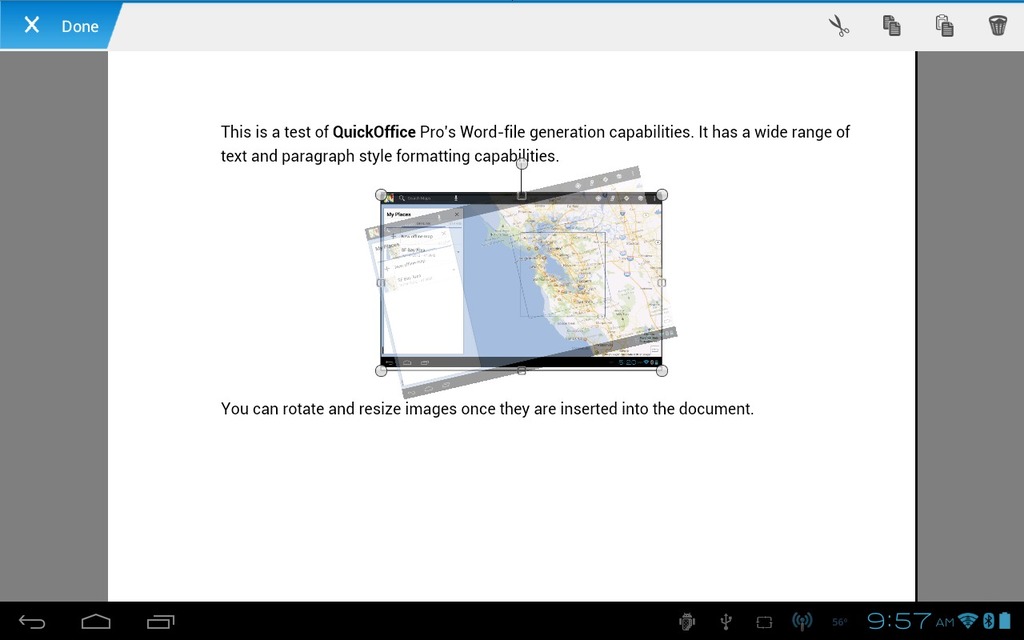Tap the wireless hotspot broadcast icon
Image resolution: width=1024 pixels, height=640 pixels.
pyautogui.click(x=802, y=622)
